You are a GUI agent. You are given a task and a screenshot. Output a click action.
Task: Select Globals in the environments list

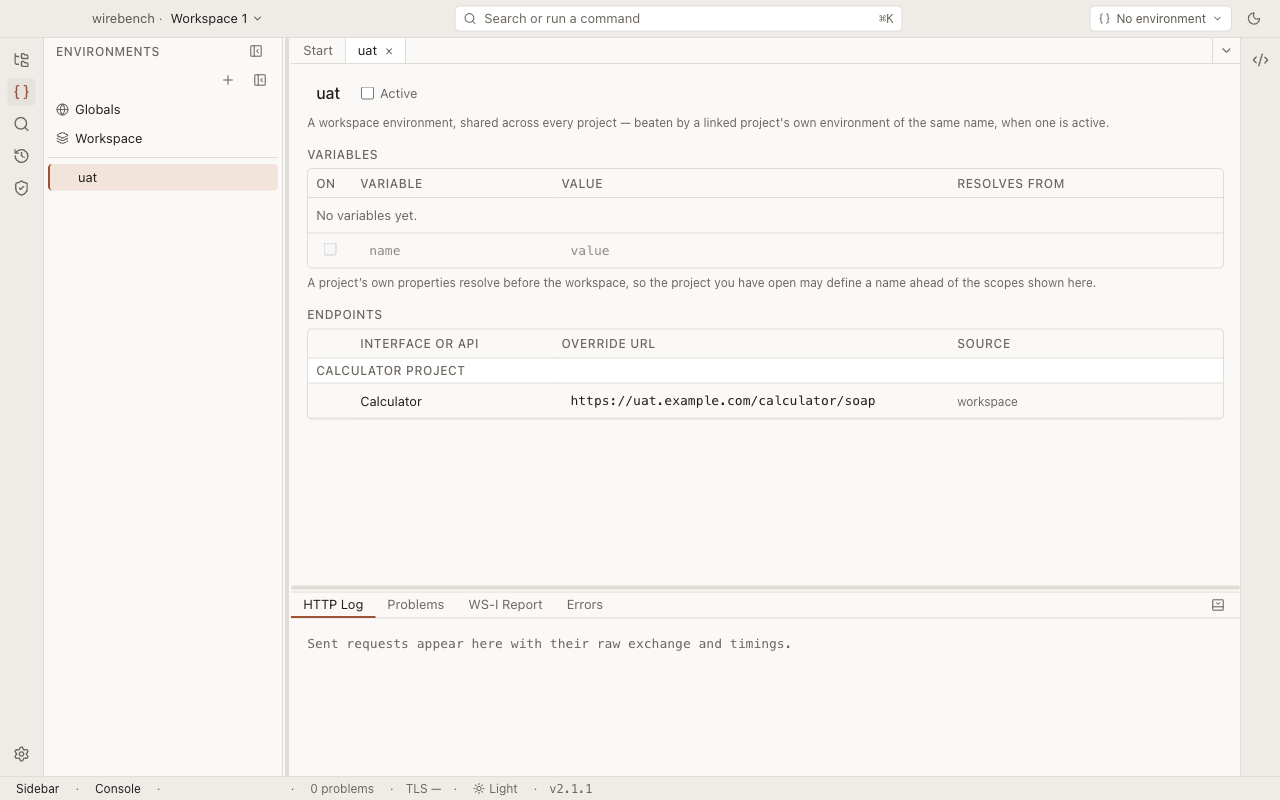(x=163, y=109)
